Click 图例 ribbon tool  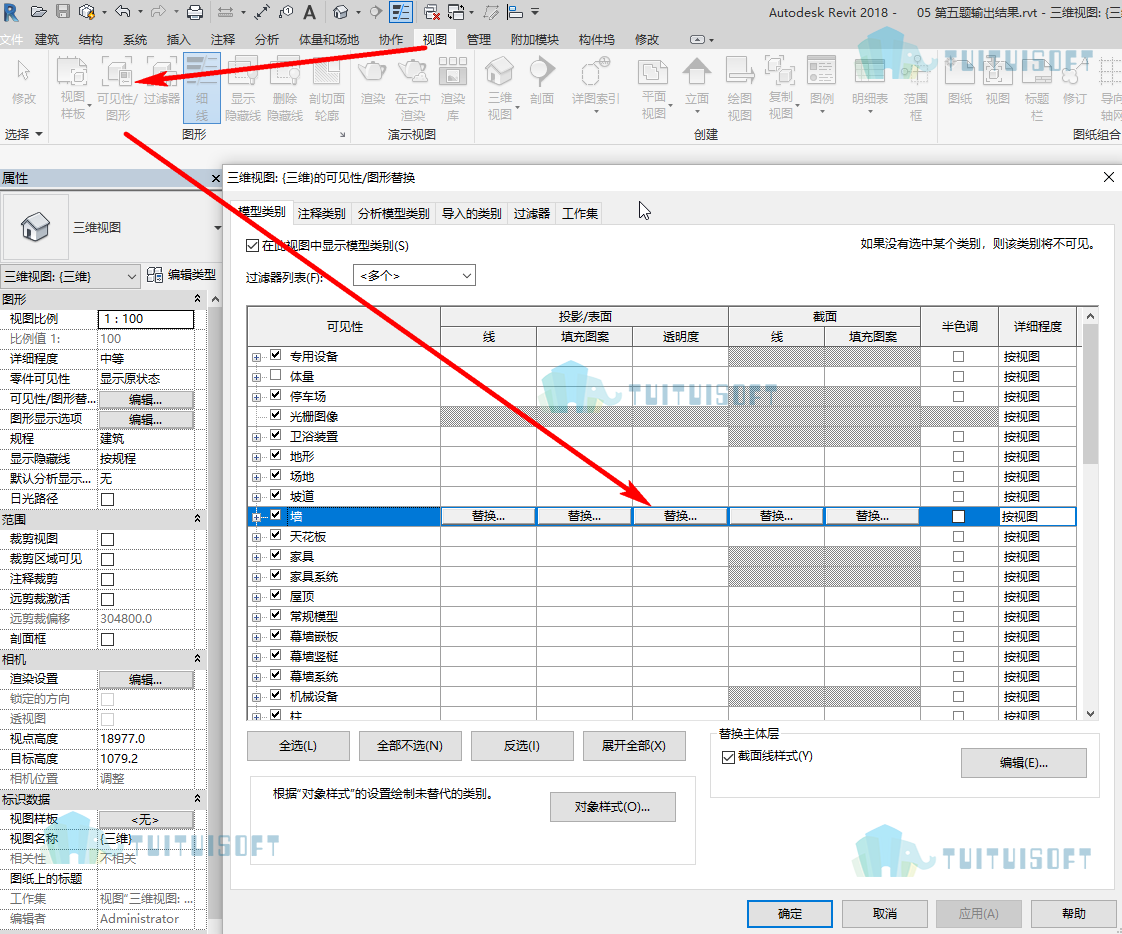(x=821, y=82)
